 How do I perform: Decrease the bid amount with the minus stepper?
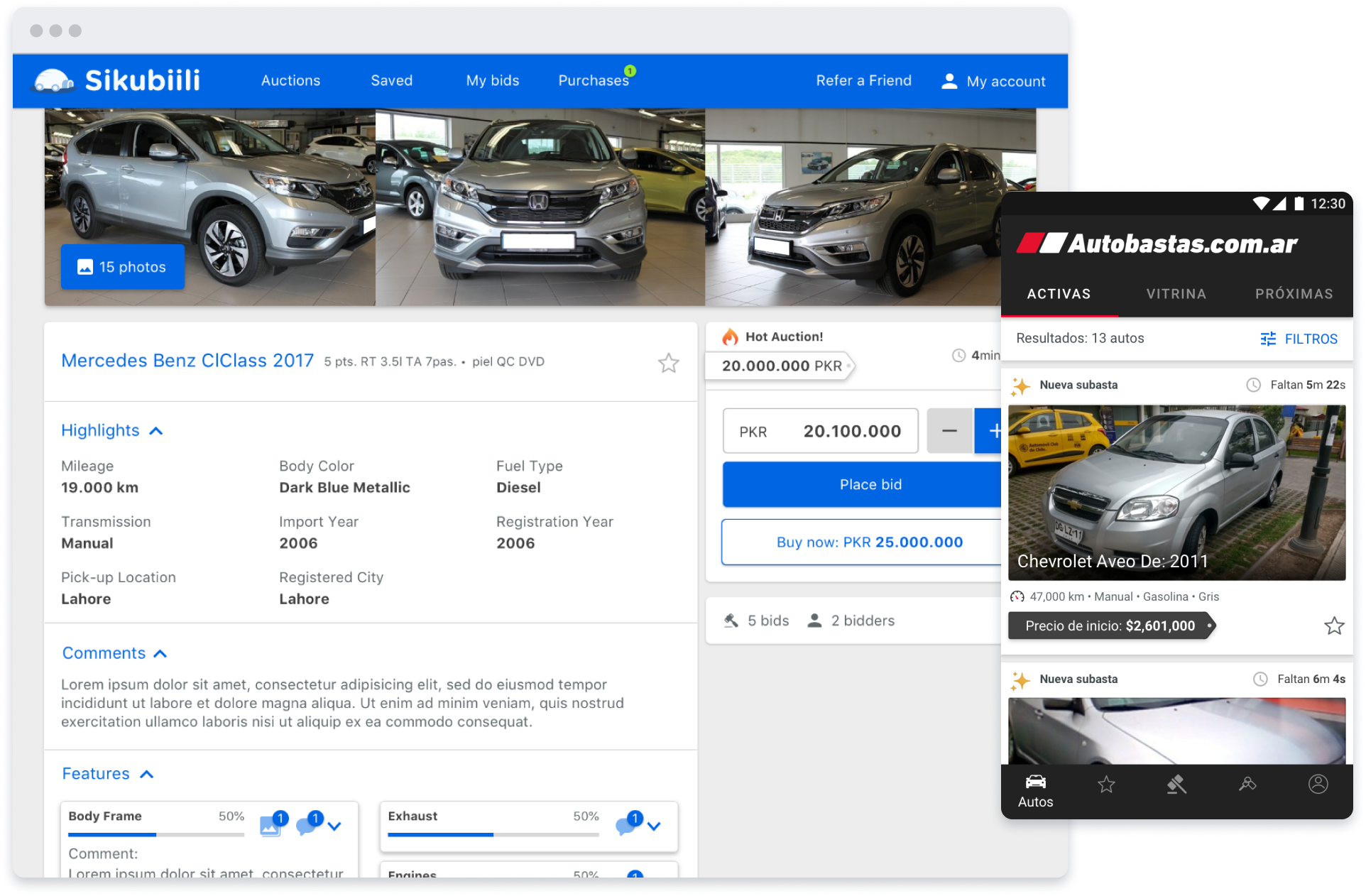click(949, 430)
